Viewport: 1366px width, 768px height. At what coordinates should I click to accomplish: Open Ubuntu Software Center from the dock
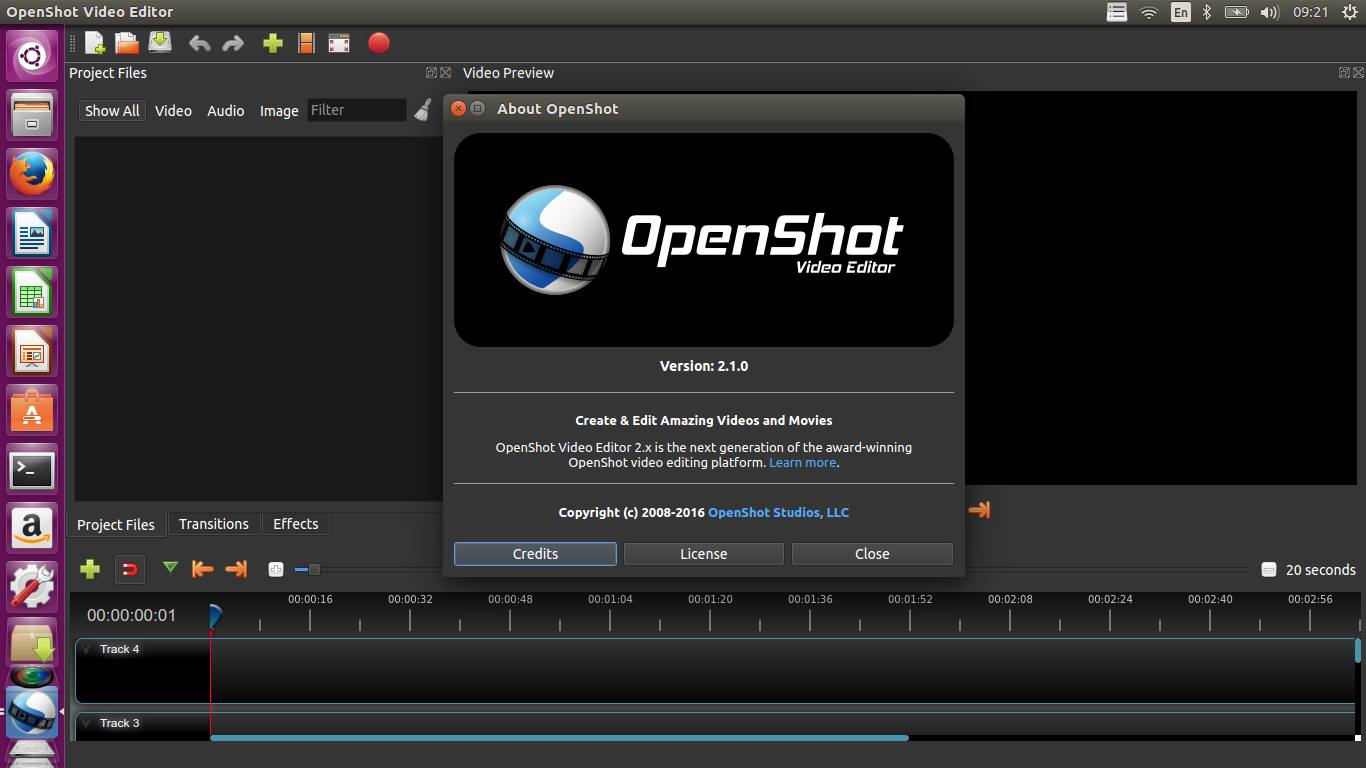32,410
